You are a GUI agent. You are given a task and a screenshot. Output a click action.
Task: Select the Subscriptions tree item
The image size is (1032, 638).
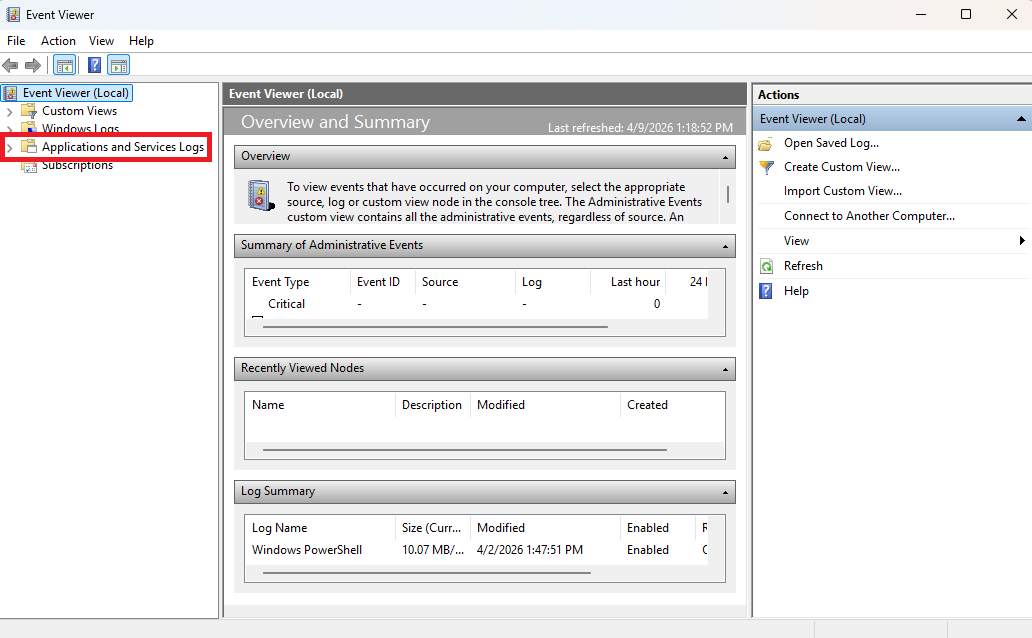[78, 166]
